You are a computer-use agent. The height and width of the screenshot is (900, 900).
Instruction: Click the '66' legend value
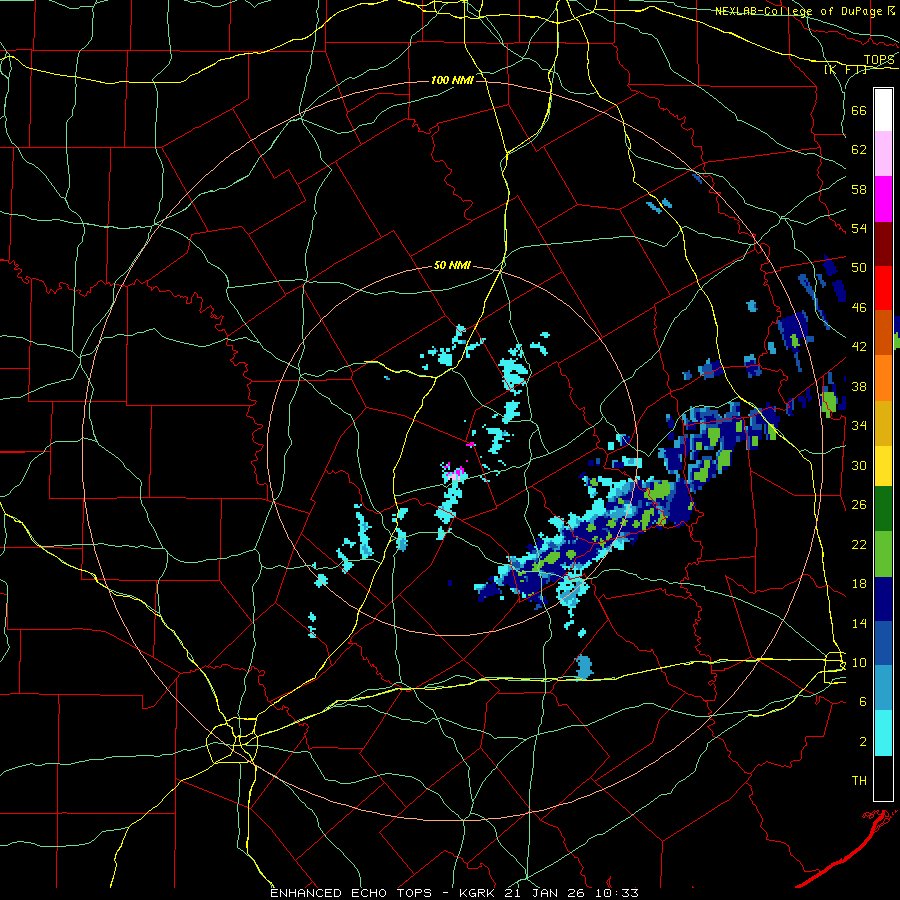859,110
